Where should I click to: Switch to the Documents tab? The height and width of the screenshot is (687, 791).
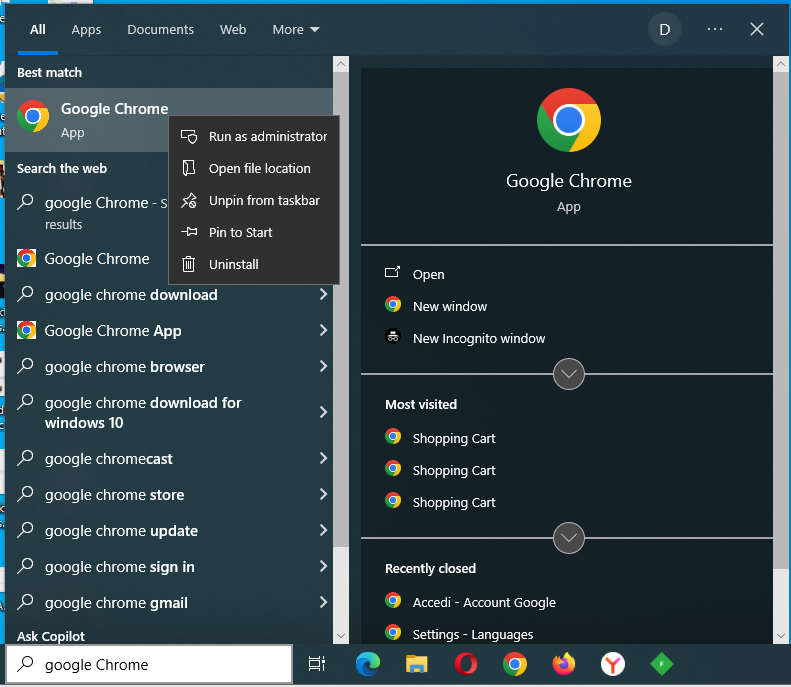pos(160,30)
